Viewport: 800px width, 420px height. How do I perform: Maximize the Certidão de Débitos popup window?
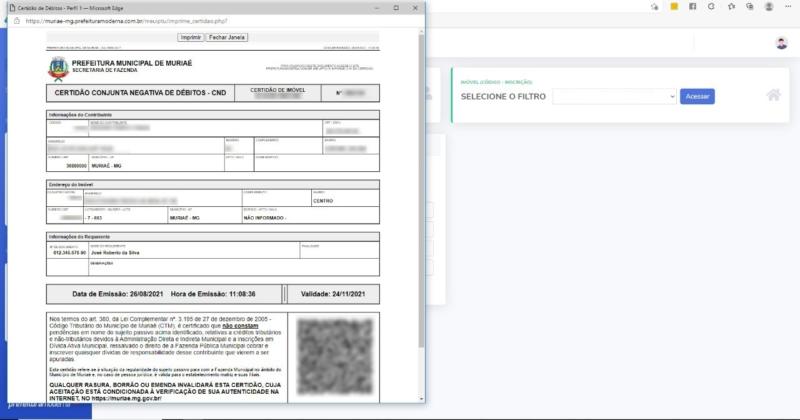(x=395, y=7)
